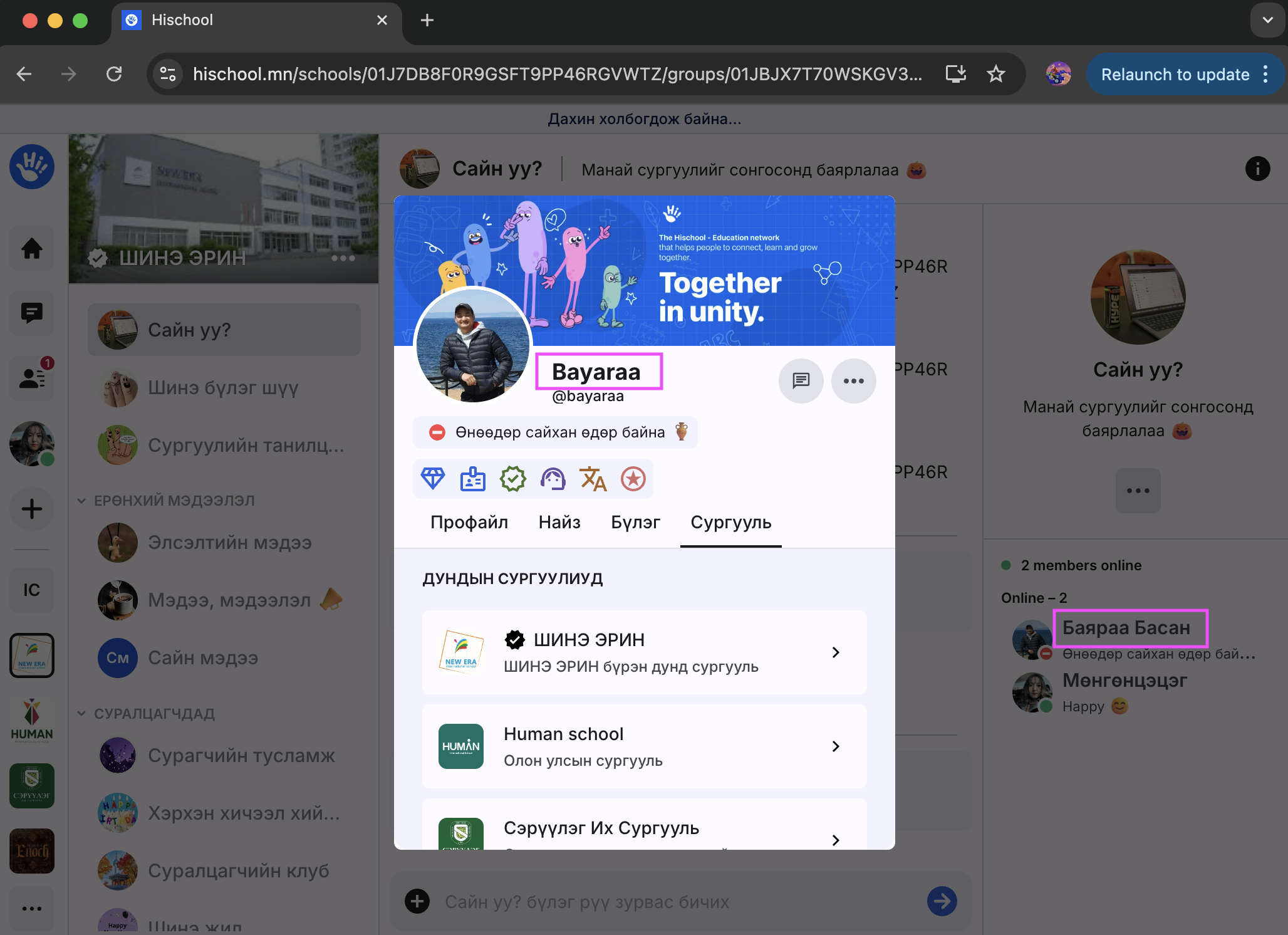The height and width of the screenshot is (935, 1288).
Task: Open ШИНЭ ЭРИН school entry chevron
Action: (x=835, y=652)
